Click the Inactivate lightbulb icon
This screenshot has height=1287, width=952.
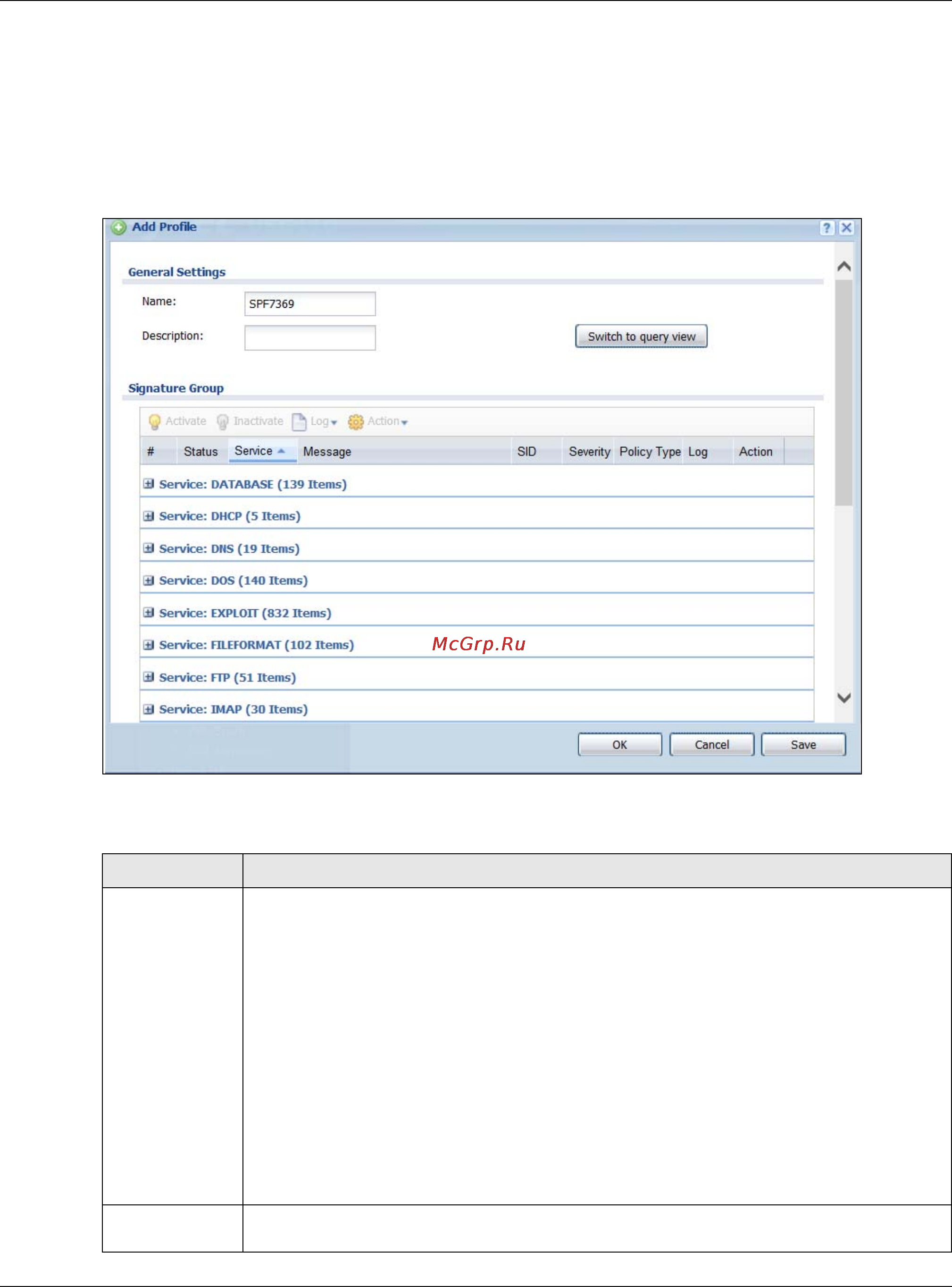[x=223, y=422]
